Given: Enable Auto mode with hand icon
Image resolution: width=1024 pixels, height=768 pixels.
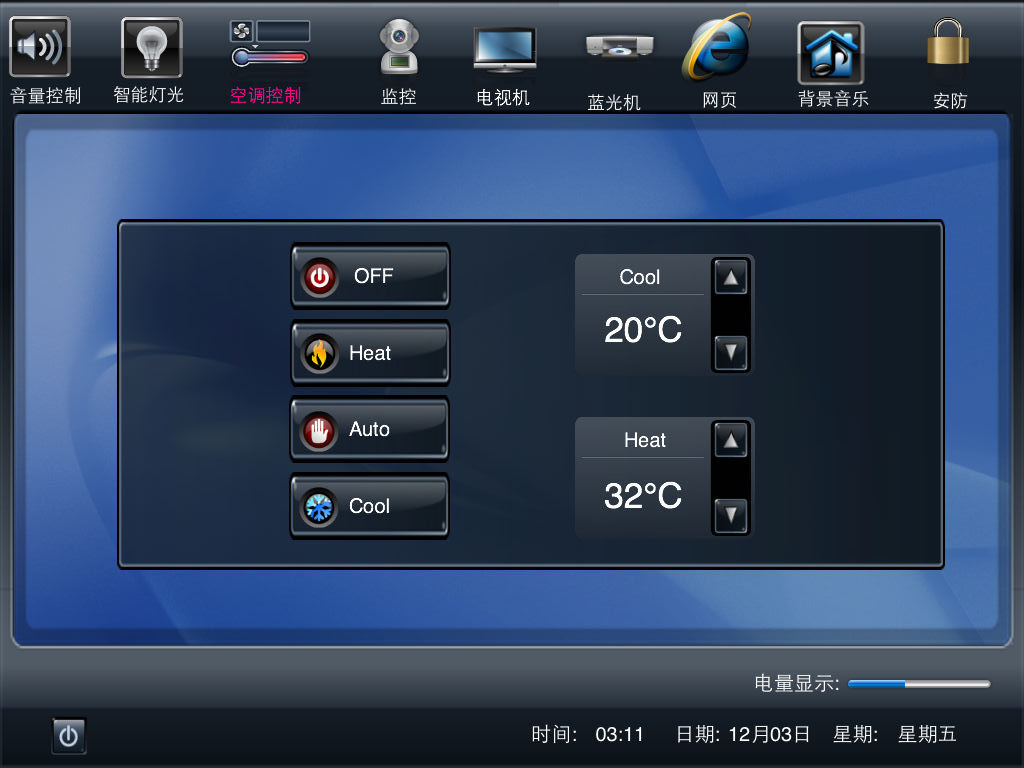Looking at the screenshot, I should (x=370, y=429).
